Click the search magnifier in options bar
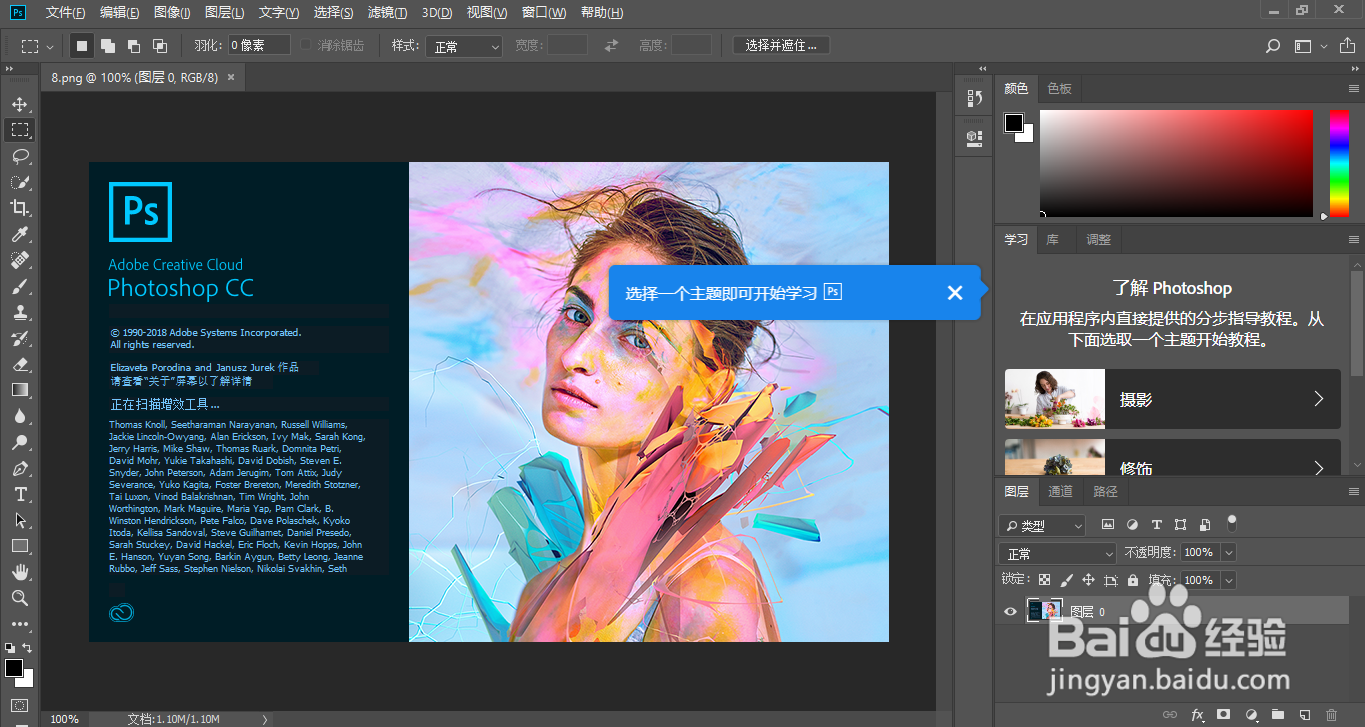 pos(1272,46)
